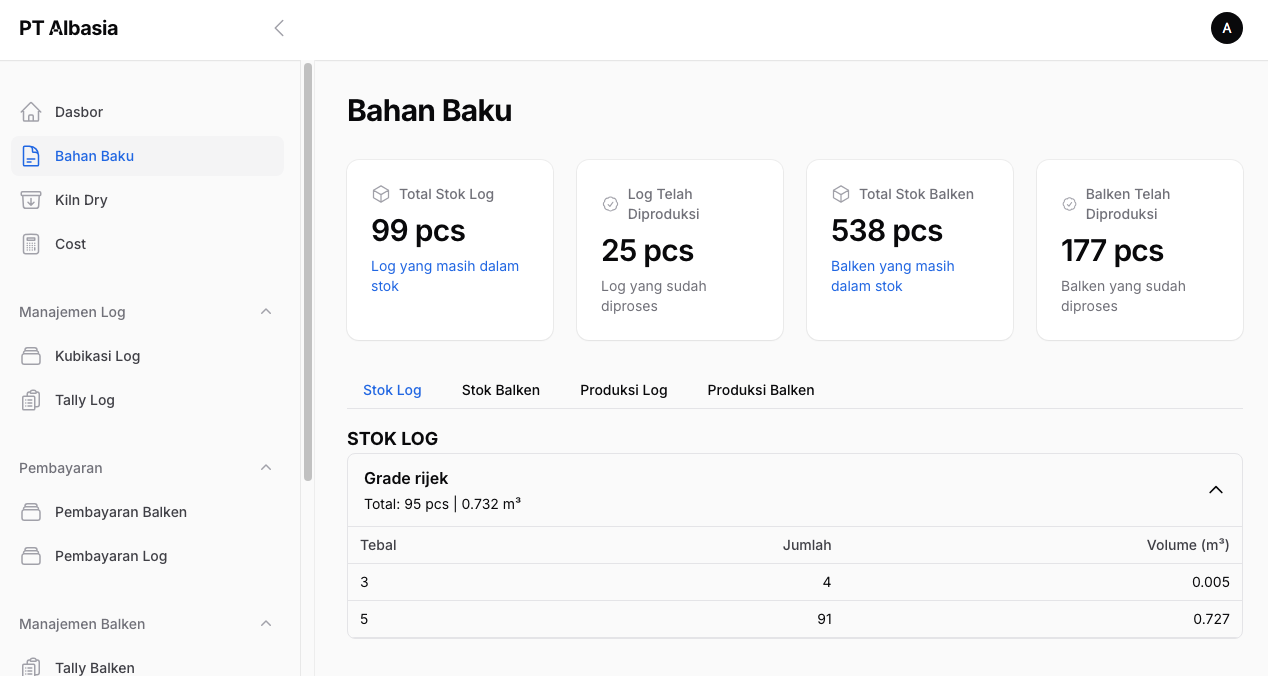The image size is (1268, 676).
Task: Click the Cost calculator icon
Action: click(x=31, y=244)
